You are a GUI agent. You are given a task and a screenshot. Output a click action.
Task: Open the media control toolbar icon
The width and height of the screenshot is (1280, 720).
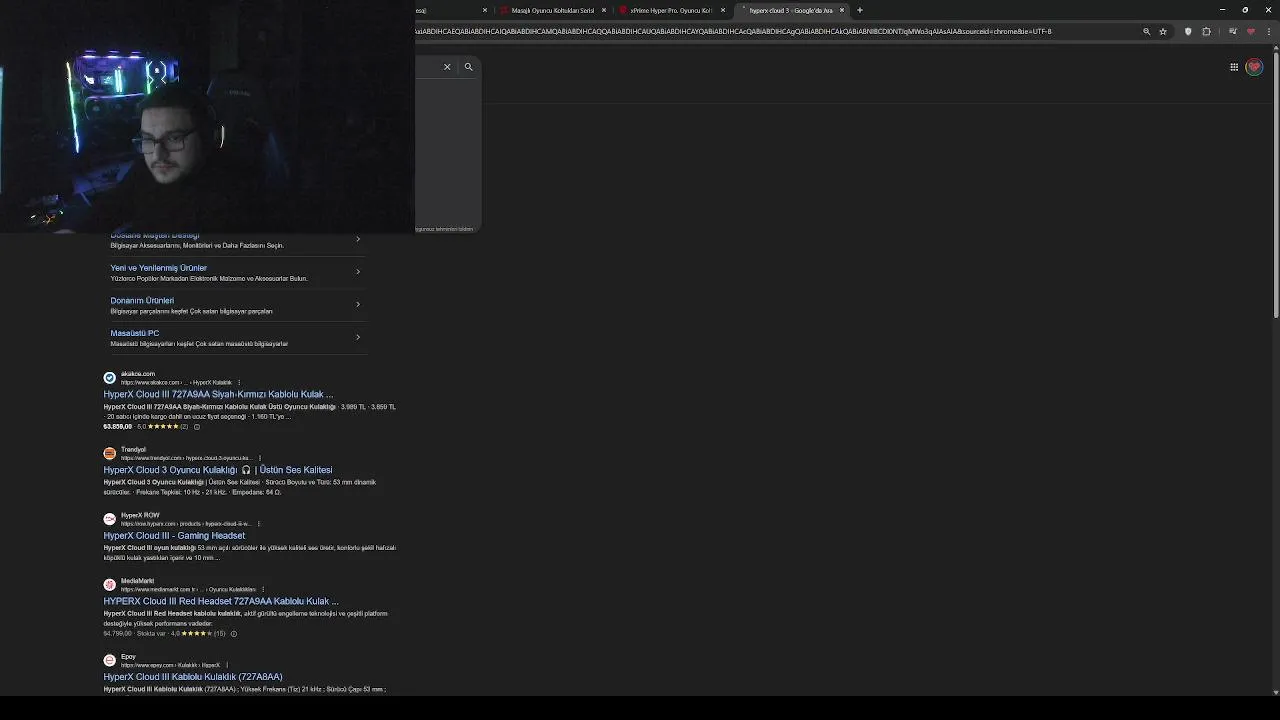(1232, 31)
